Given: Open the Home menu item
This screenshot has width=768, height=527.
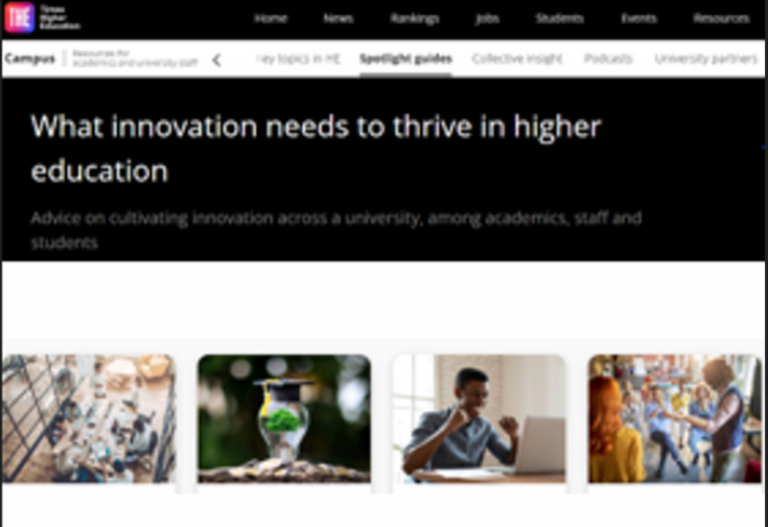Looking at the screenshot, I should coord(271,19).
